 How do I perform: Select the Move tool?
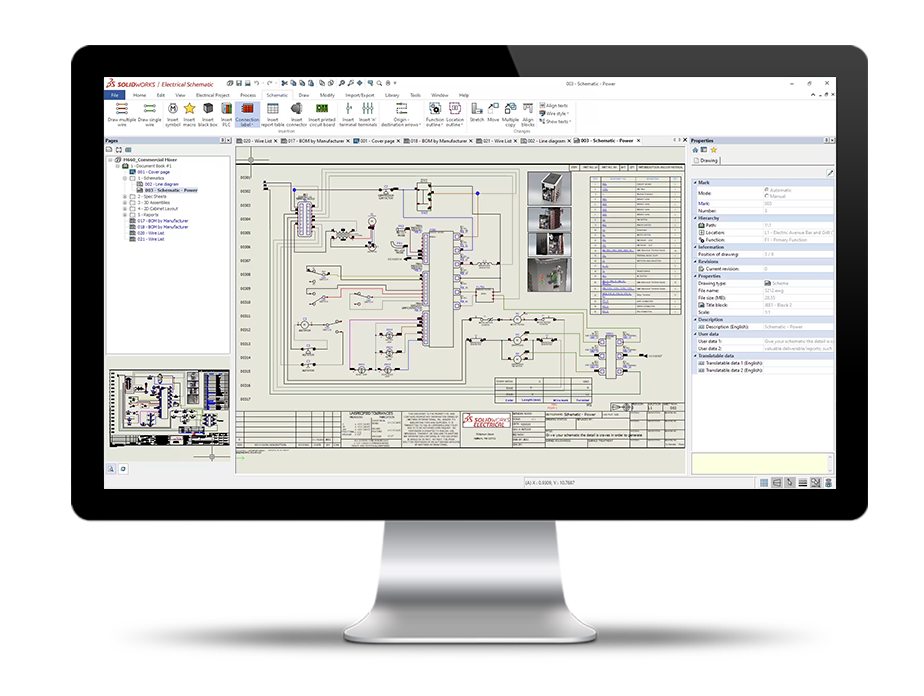pyautogui.click(x=493, y=112)
